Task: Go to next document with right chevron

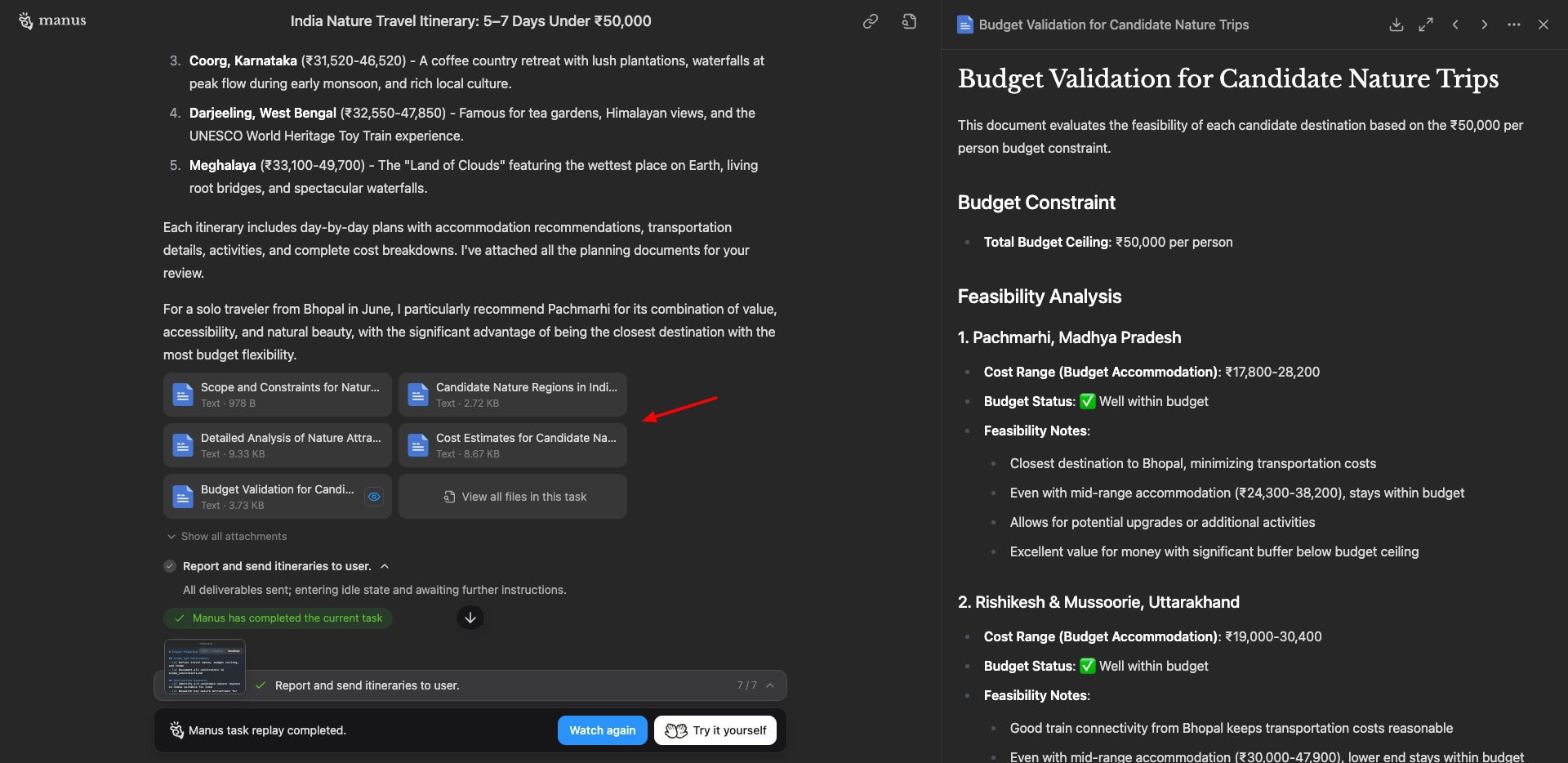Action: tap(1485, 25)
